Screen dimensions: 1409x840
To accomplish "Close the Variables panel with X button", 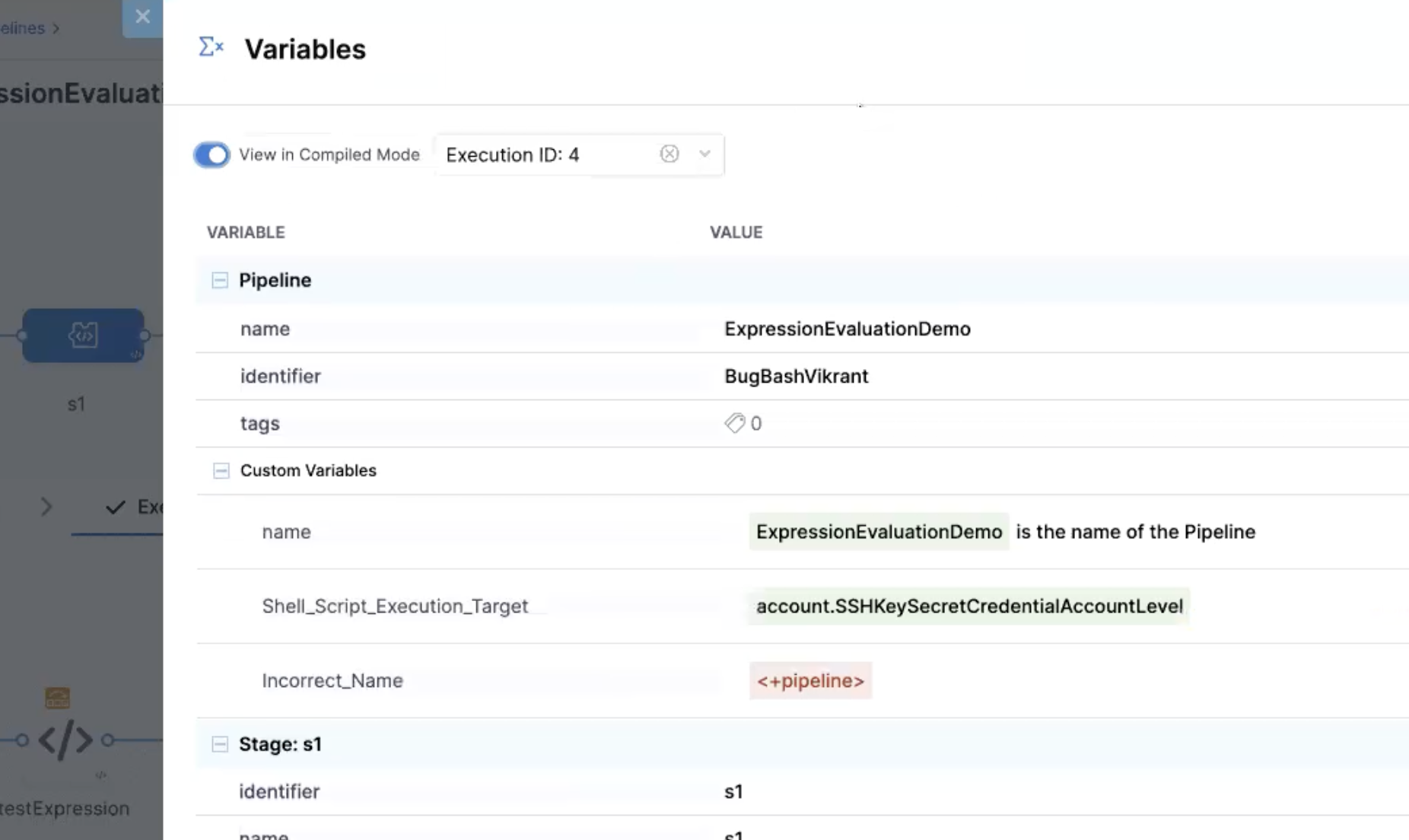I will (142, 17).
